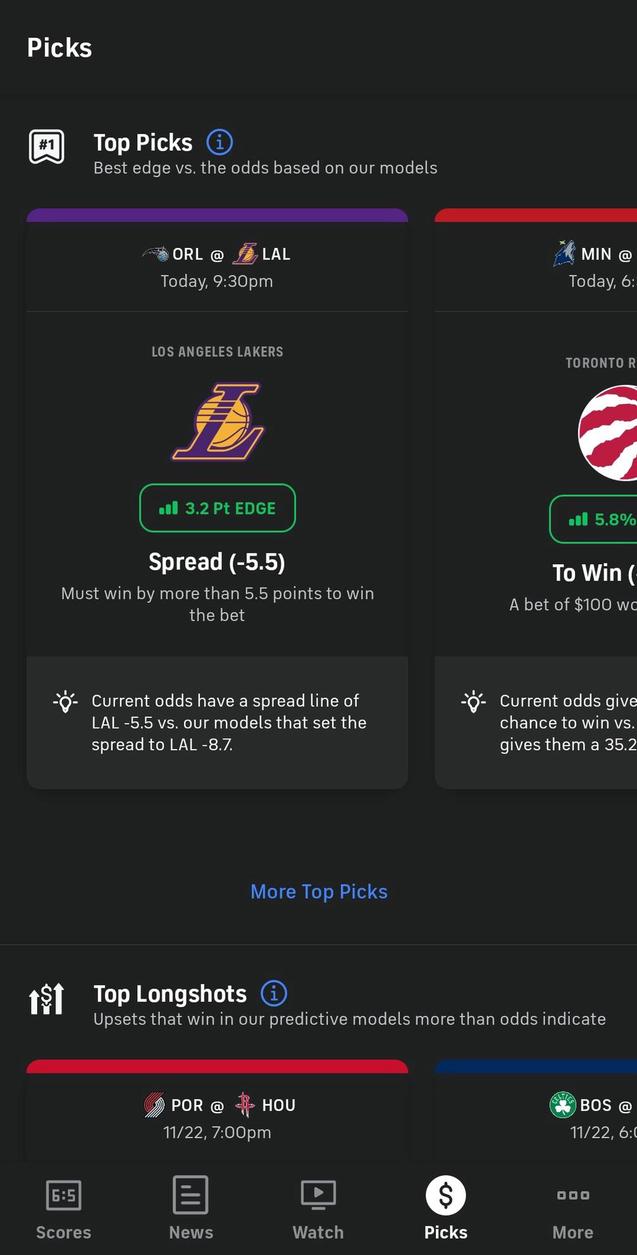Tap the Boston Celtics logo
Image resolution: width=637 pixels, height=1255 pixels.
point(563,1105)
